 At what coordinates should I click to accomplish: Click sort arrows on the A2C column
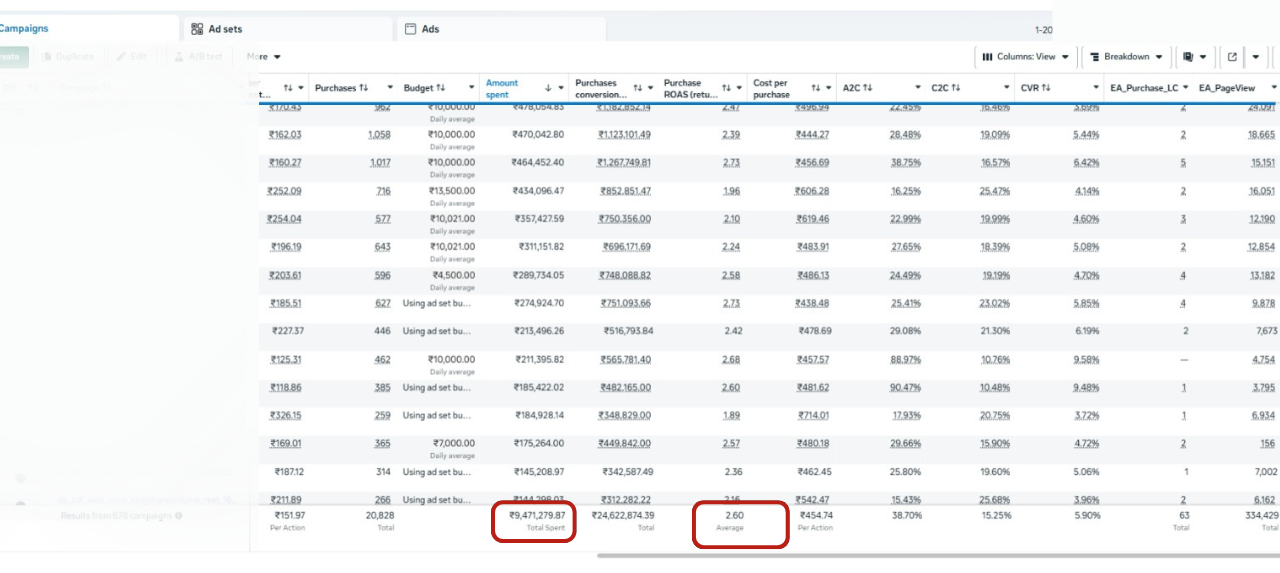click(x=867, y=88)
